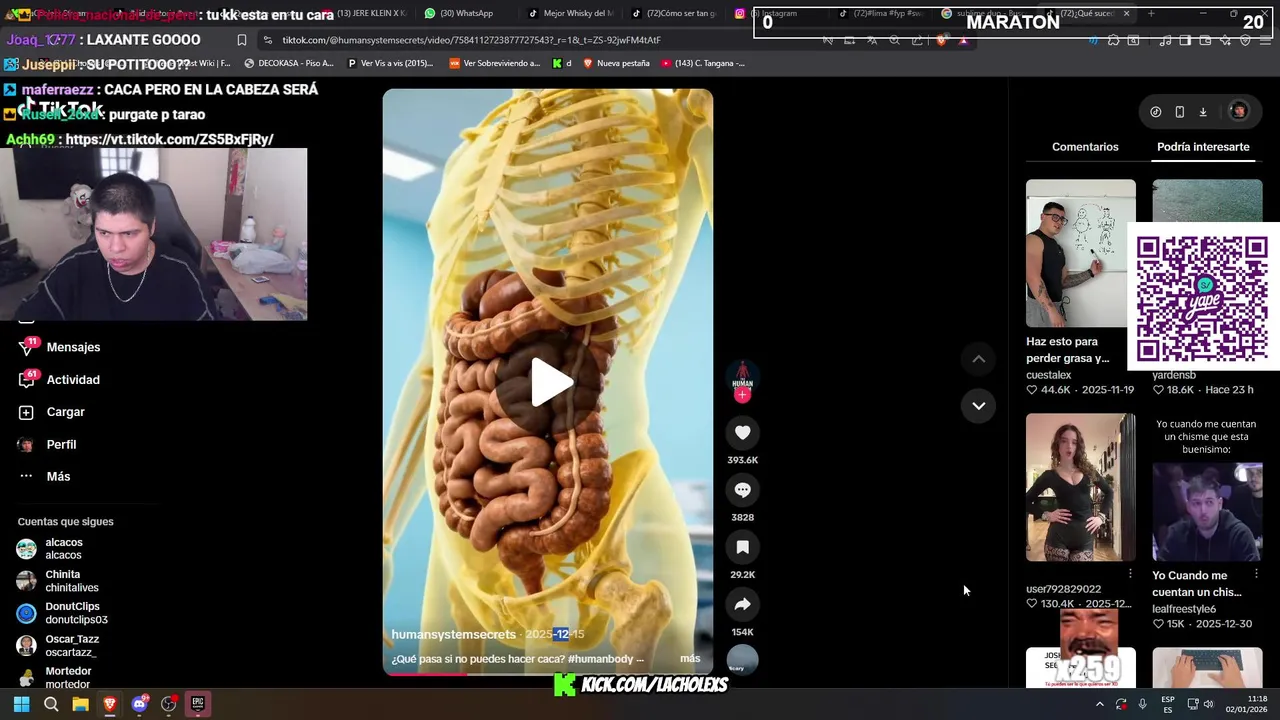Open the Windows Start menu
The height and width of the screenshot is (720, 1280).
(x=21, y=704)
